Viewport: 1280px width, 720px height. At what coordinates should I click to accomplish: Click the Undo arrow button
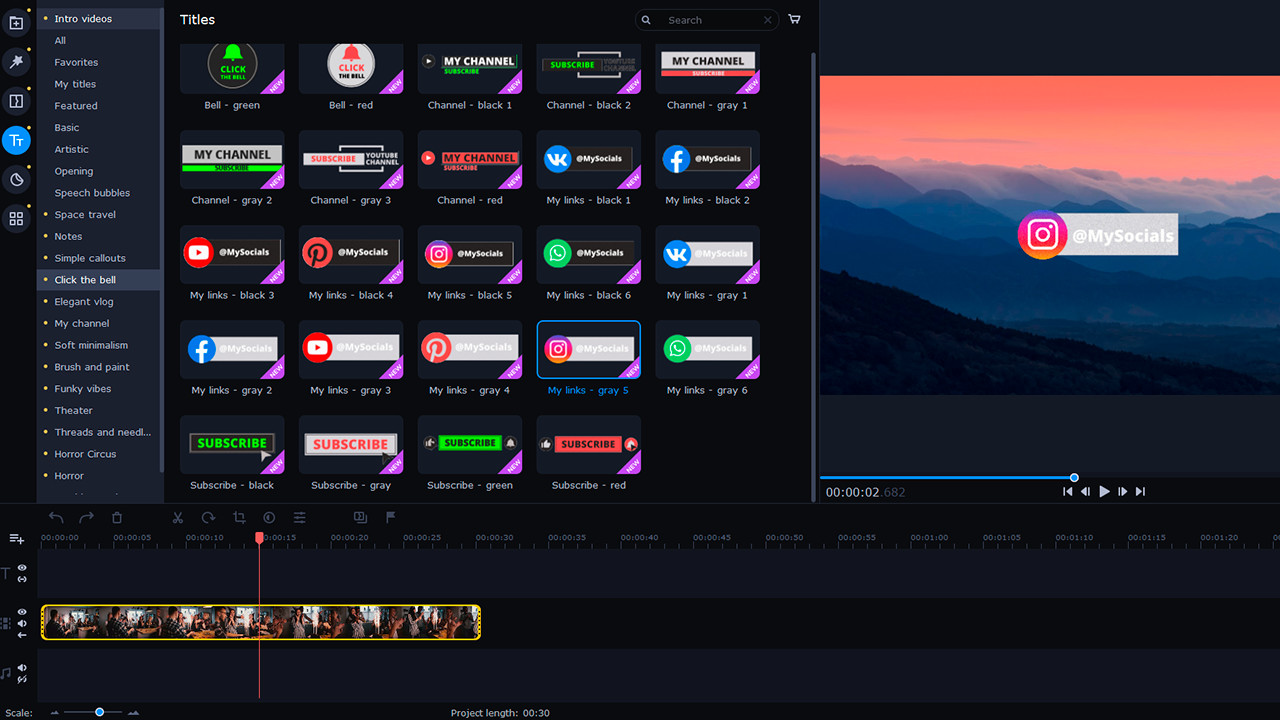tap(57, 517)
